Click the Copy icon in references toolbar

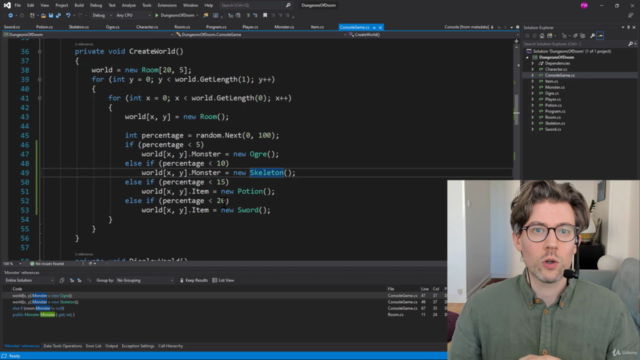coord(62,280)
